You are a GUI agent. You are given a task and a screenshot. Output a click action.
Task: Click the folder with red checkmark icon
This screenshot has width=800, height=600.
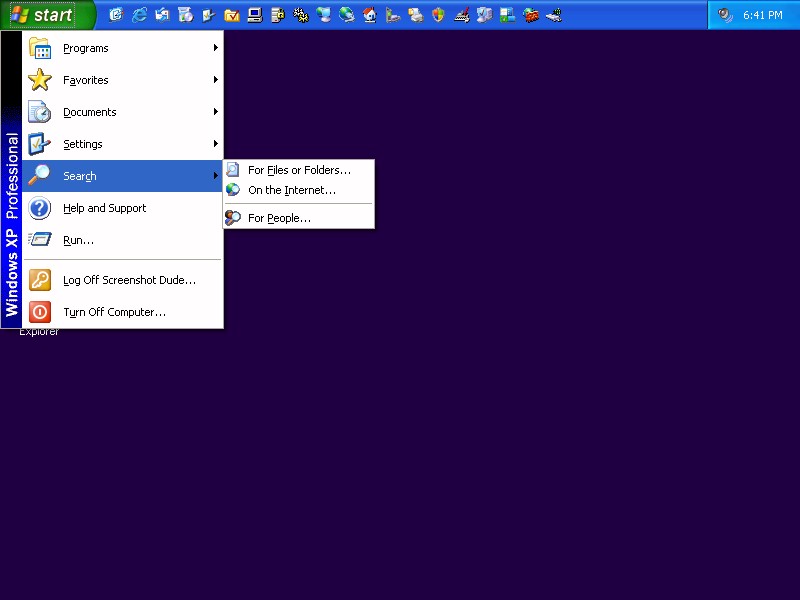click(x=232, y=15)
